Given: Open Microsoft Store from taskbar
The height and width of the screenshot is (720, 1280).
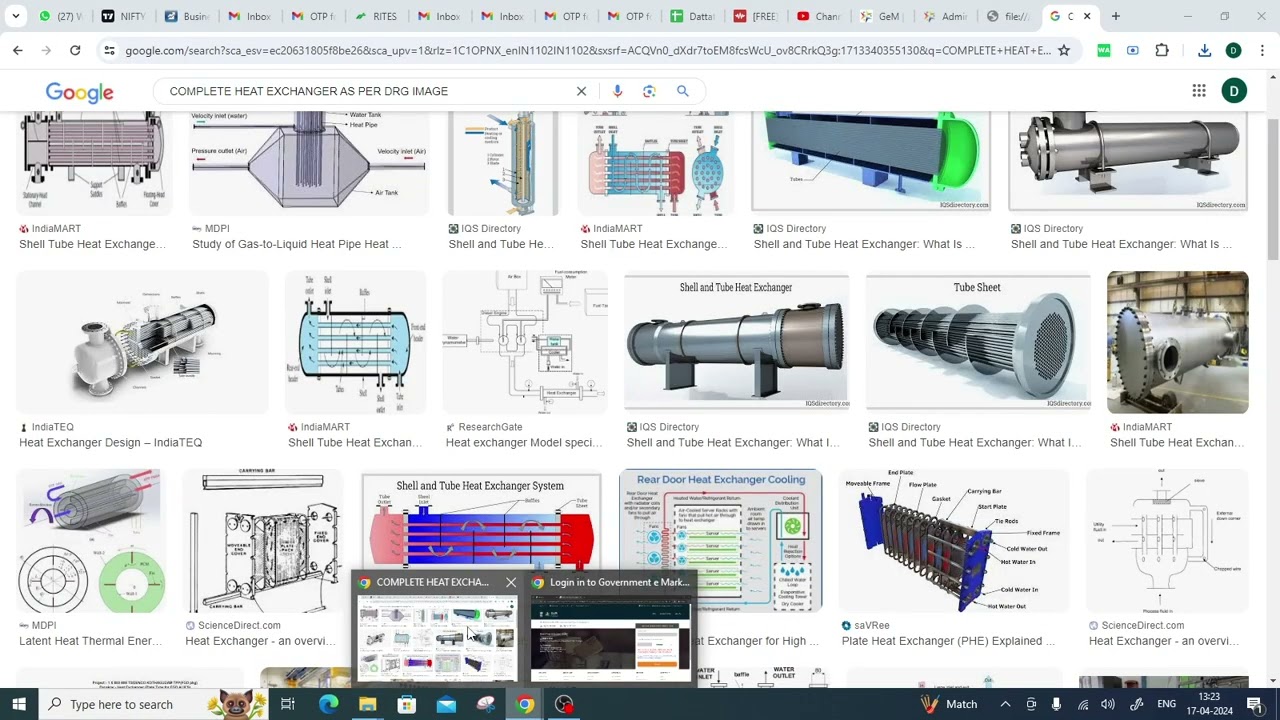Looking at the screenshot, I should (407, 704).
